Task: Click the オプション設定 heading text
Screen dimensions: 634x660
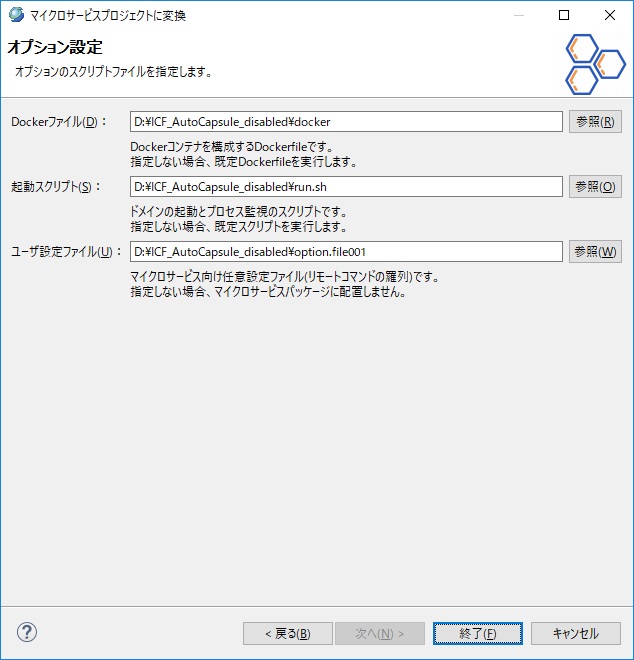Action: tap(55, 48)
